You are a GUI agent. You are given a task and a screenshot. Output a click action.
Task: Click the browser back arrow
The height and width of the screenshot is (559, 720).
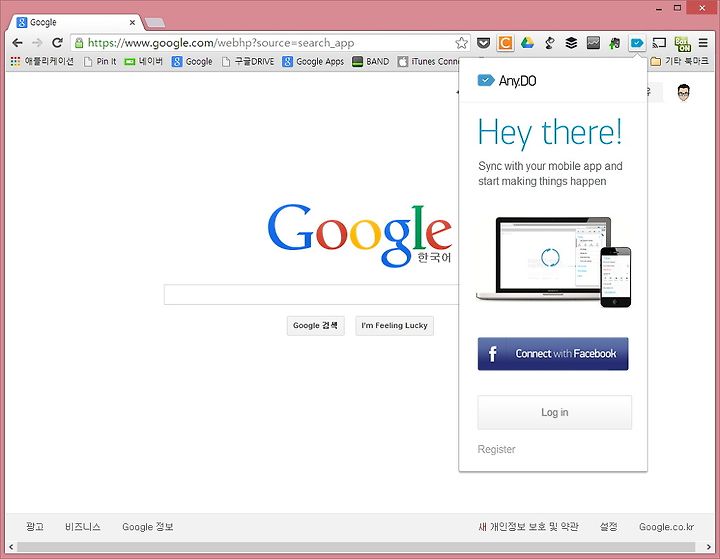click(x=17, y=43)
